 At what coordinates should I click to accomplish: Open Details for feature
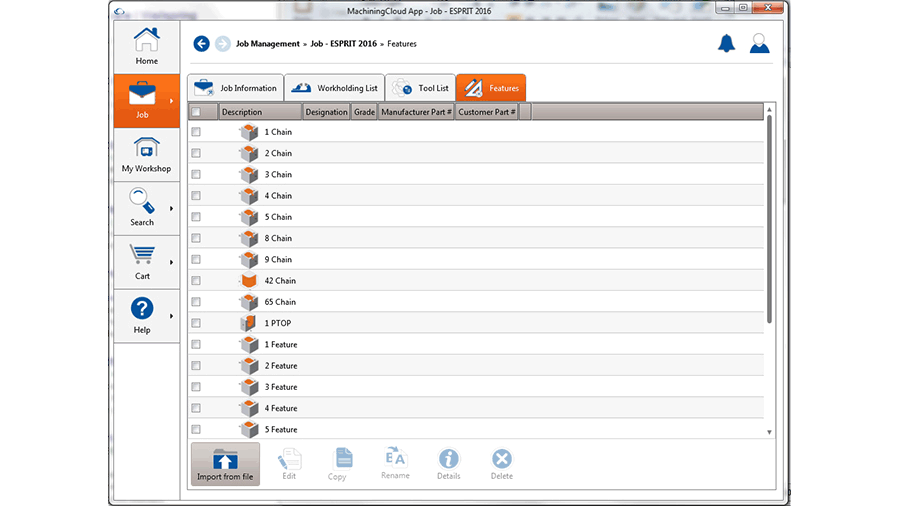pyautogui.click(x=448, y=464)
